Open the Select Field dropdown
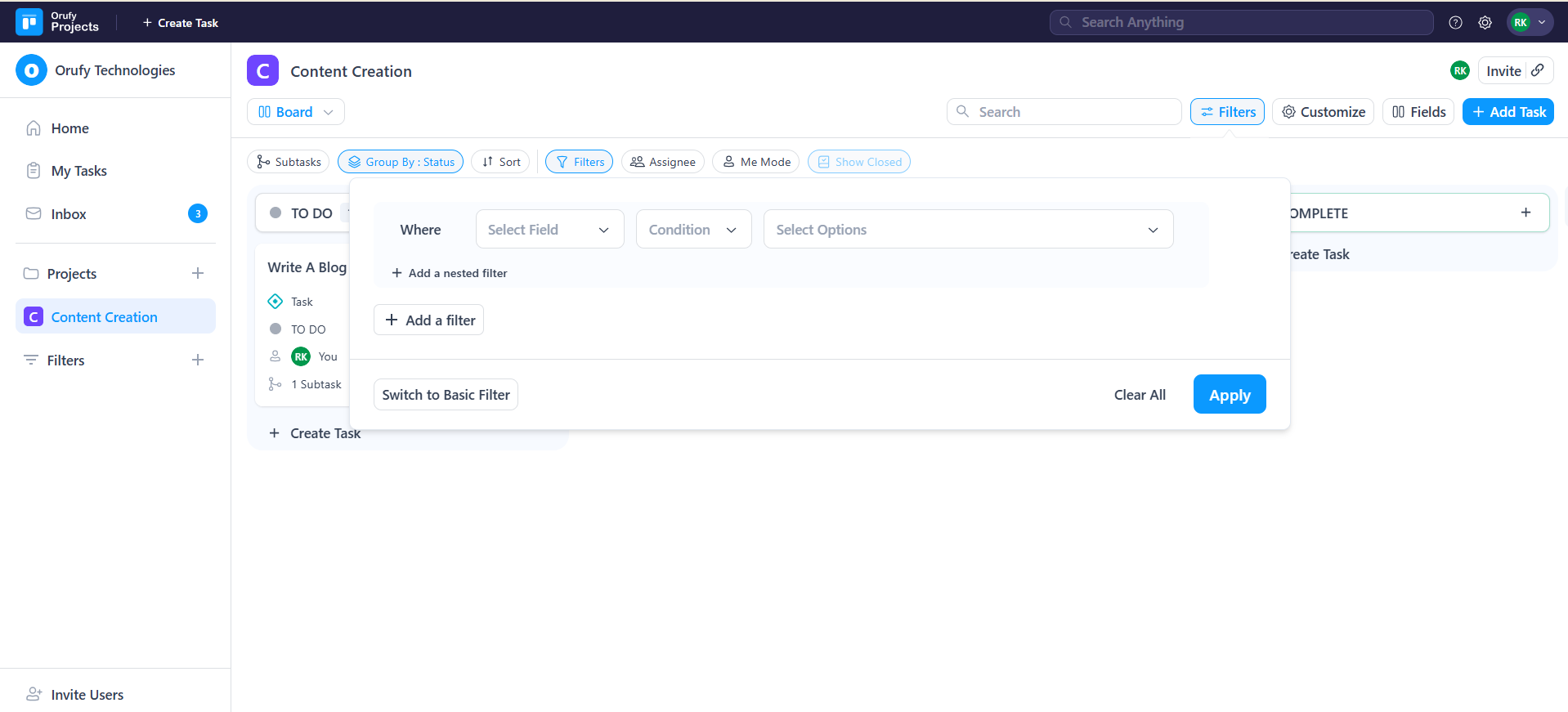Screen dimensions: 1568x712 (549, 230)
